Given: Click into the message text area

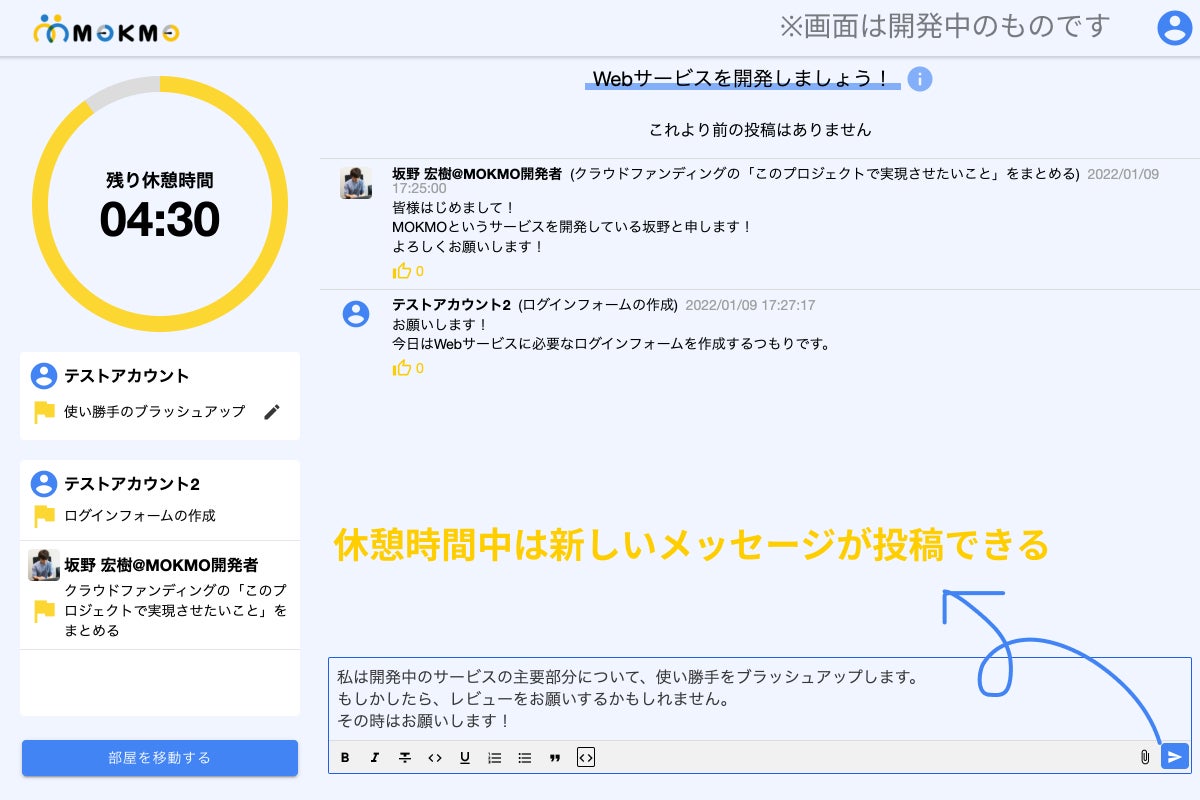Looking at the screenshot, I should [760, 698].
